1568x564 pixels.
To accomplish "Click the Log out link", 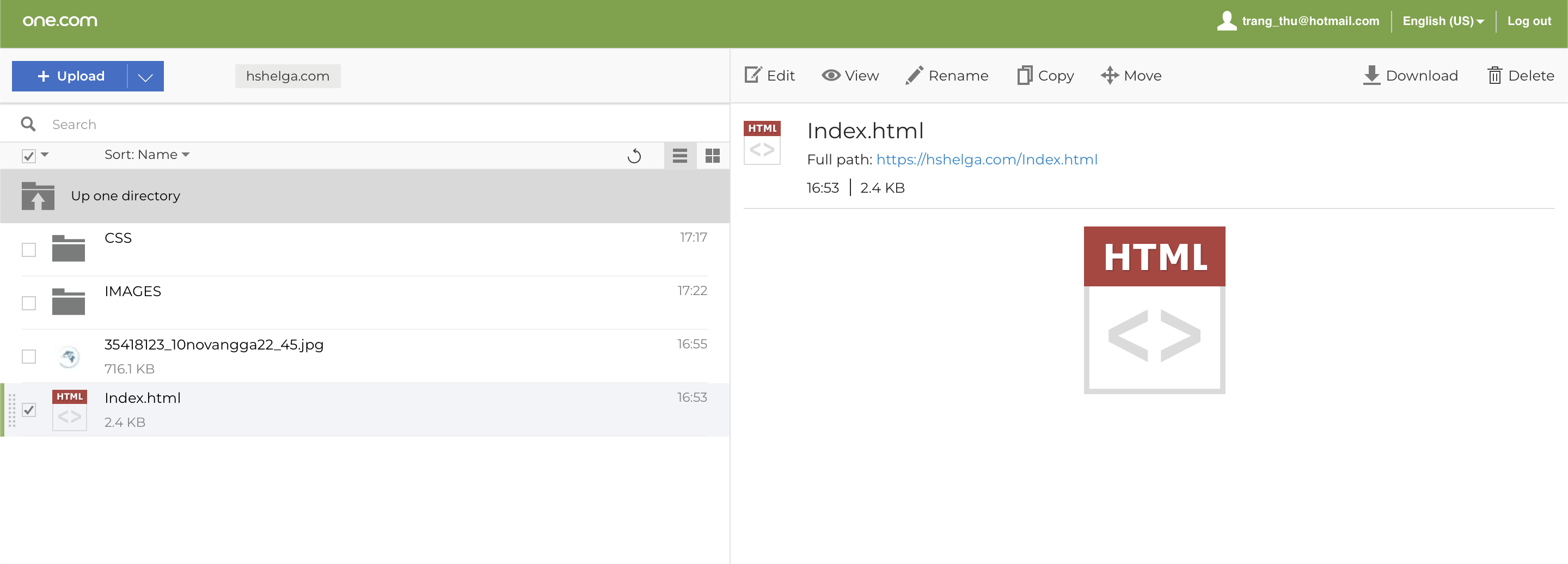I will coord(1528,21).
